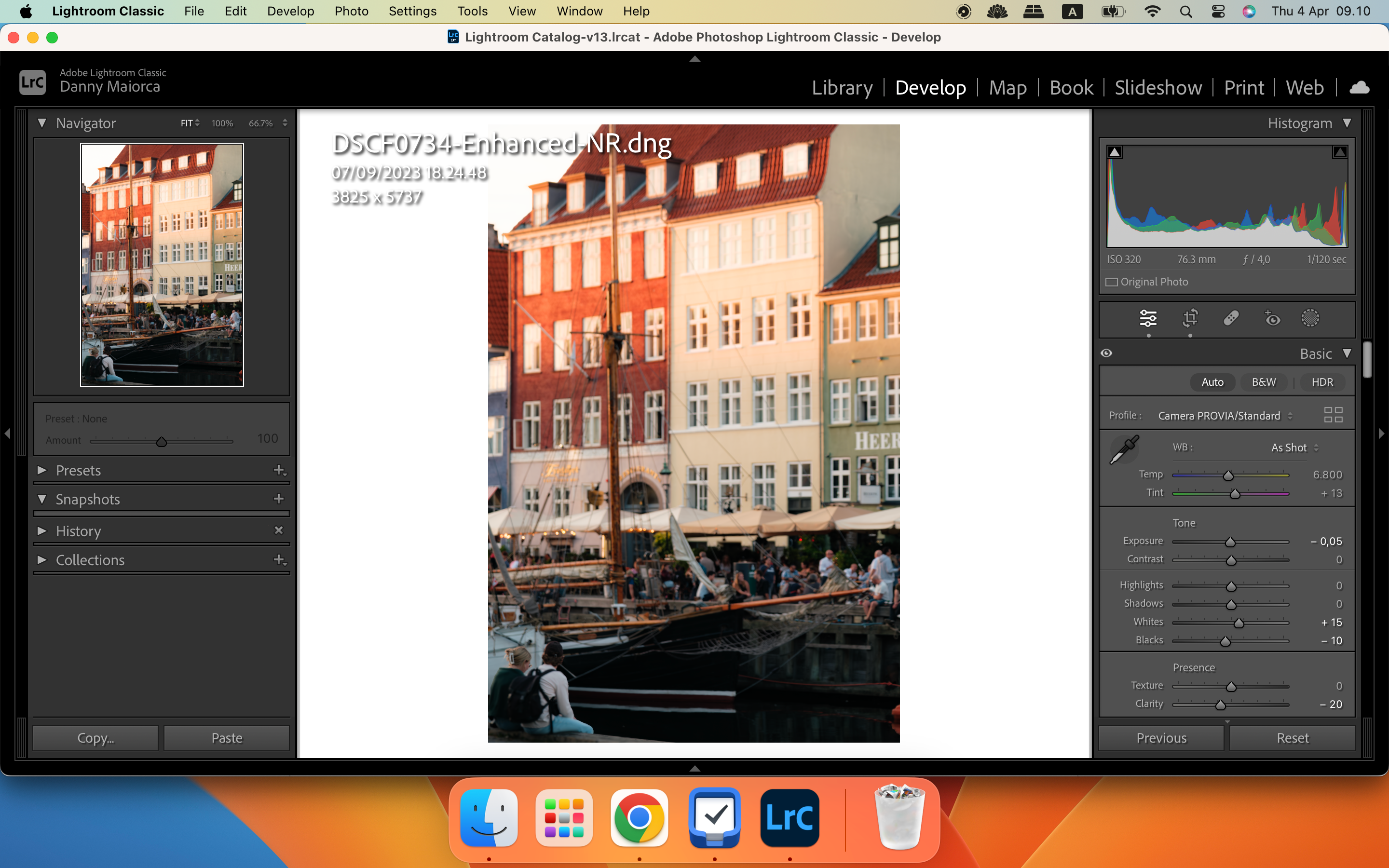Open the Profile browser grid
Screen dimensions: 1389x868
pyautogui.click(x=1333, y=415)
